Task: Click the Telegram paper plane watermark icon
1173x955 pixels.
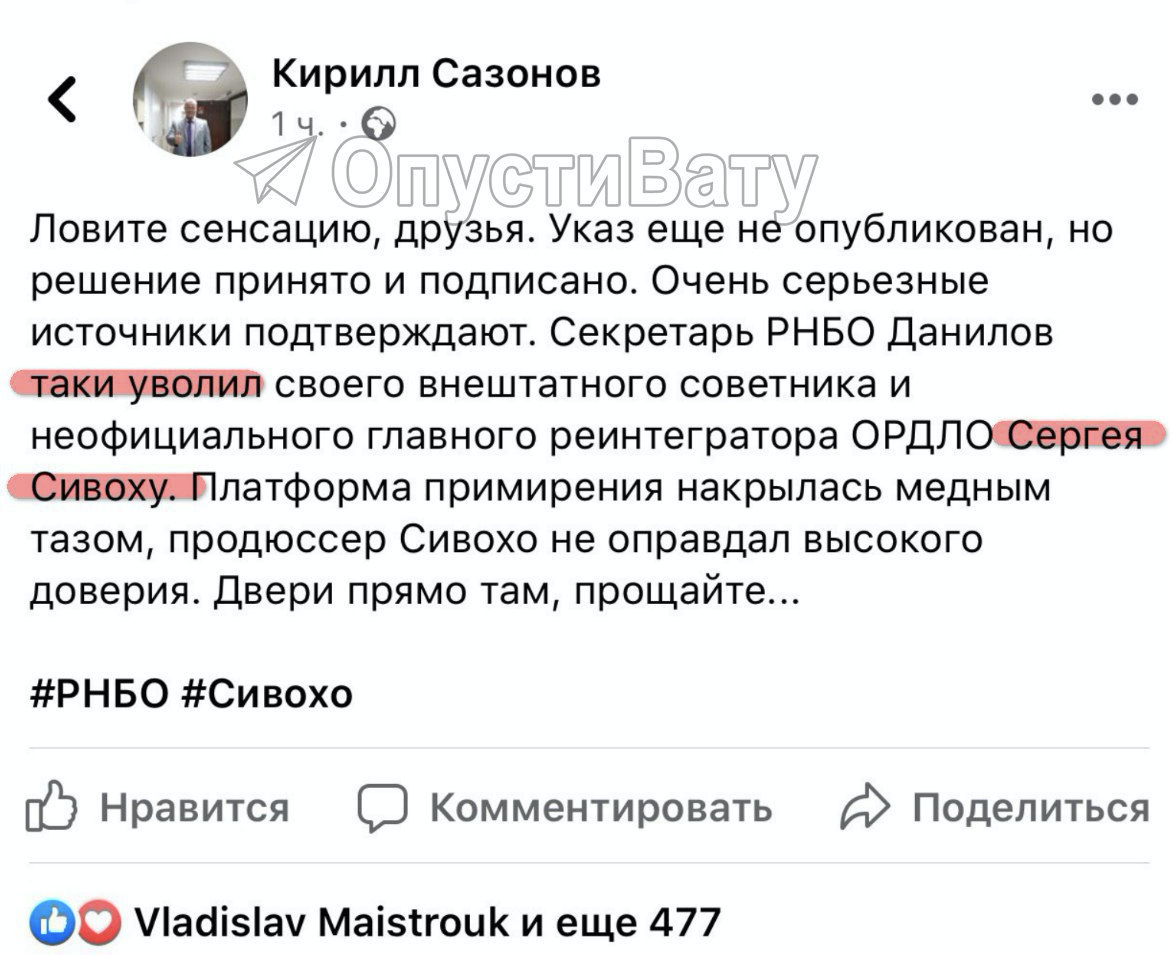Action: coord(274,171)
